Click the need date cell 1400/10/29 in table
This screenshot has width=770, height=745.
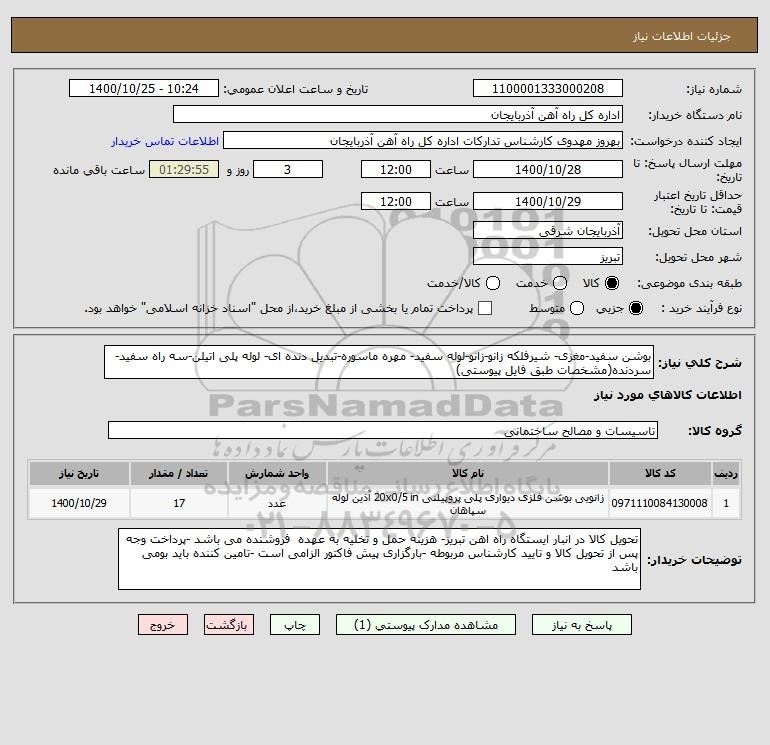tap(79, 503)
